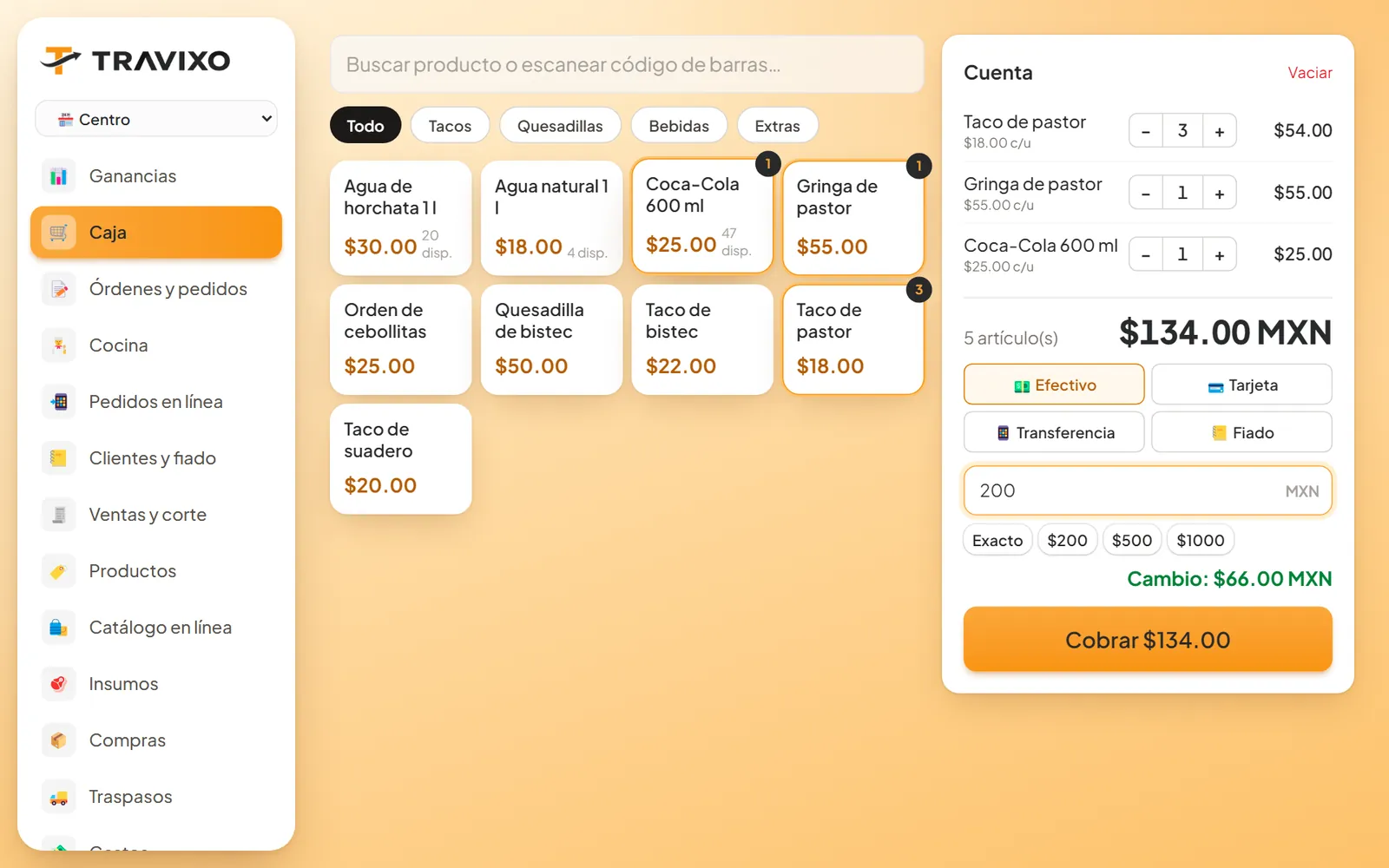The image size is (1389, 868).
Task: Open Órdenes y pedidos icon
Action: point(58,289)
